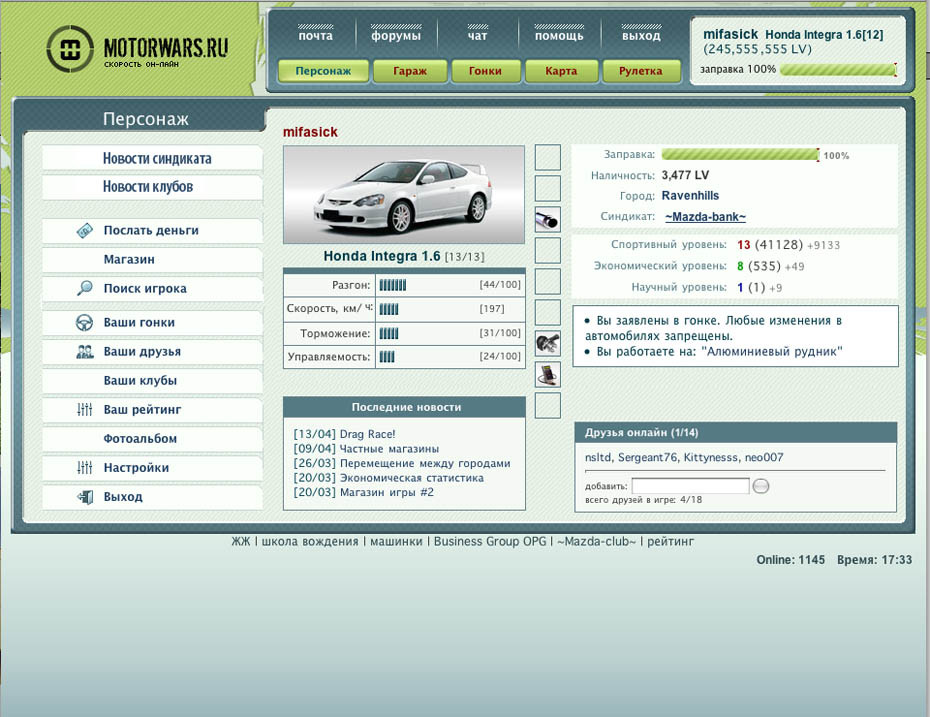
Task: Click выход in the top menu
Action: pos(641,36)
